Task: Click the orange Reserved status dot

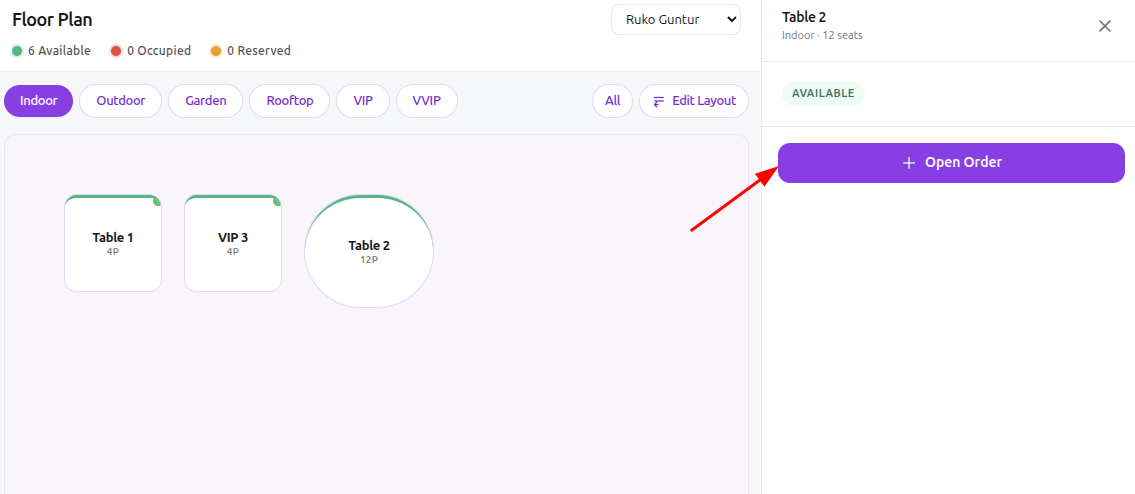Action: 216,51
